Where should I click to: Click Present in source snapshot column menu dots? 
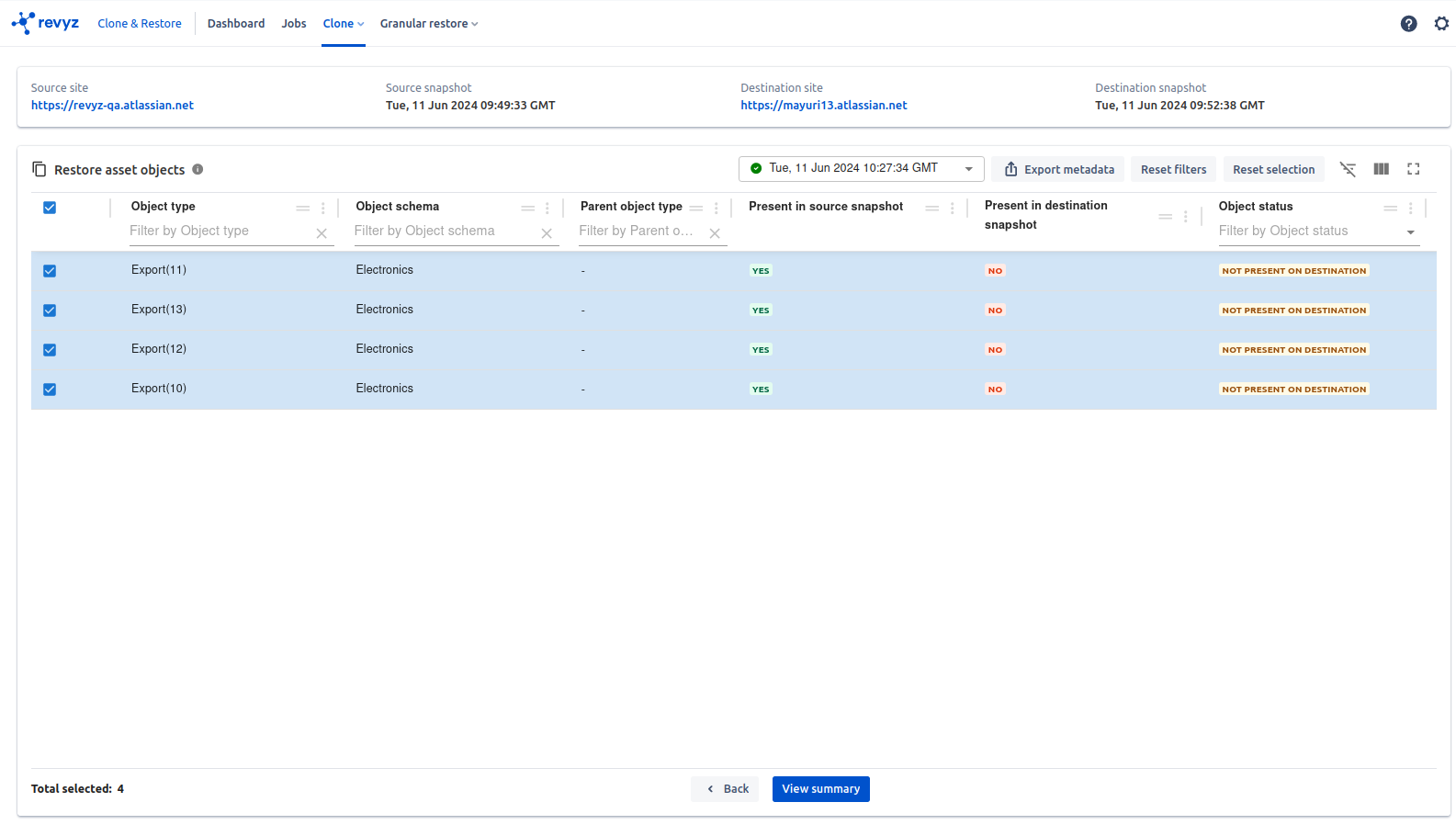pos(953,209)
